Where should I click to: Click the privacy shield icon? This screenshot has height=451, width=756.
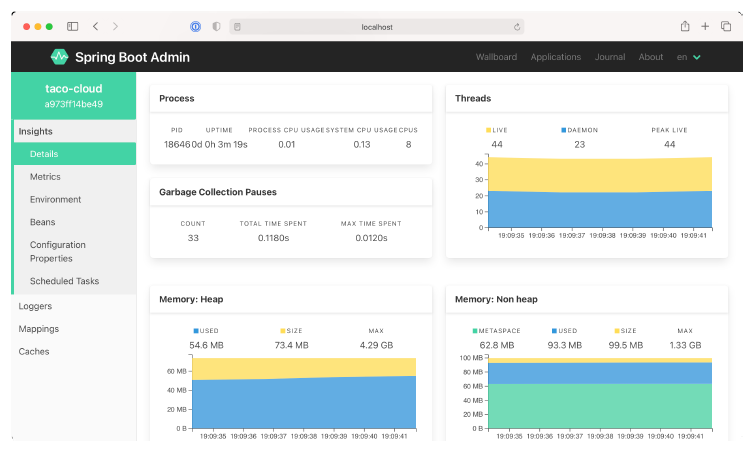[216, 26]
